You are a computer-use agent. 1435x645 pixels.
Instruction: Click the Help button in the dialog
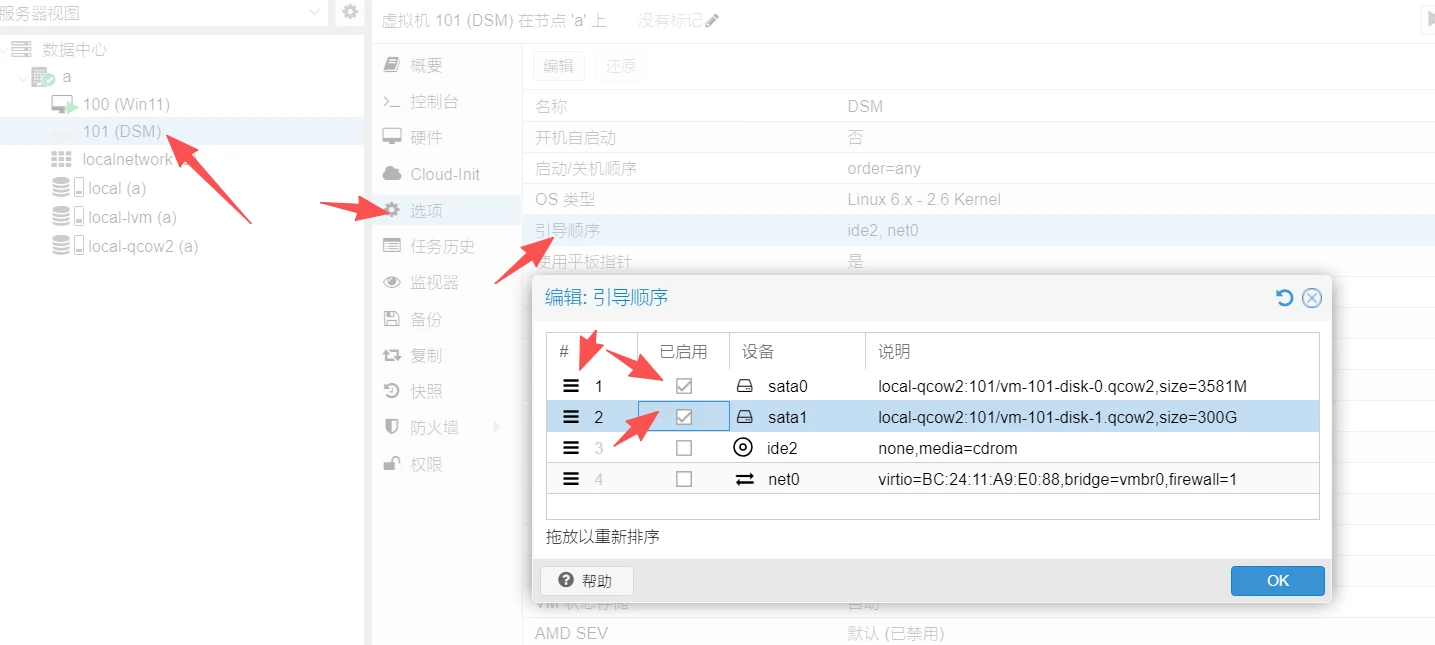tap(586, 581)
